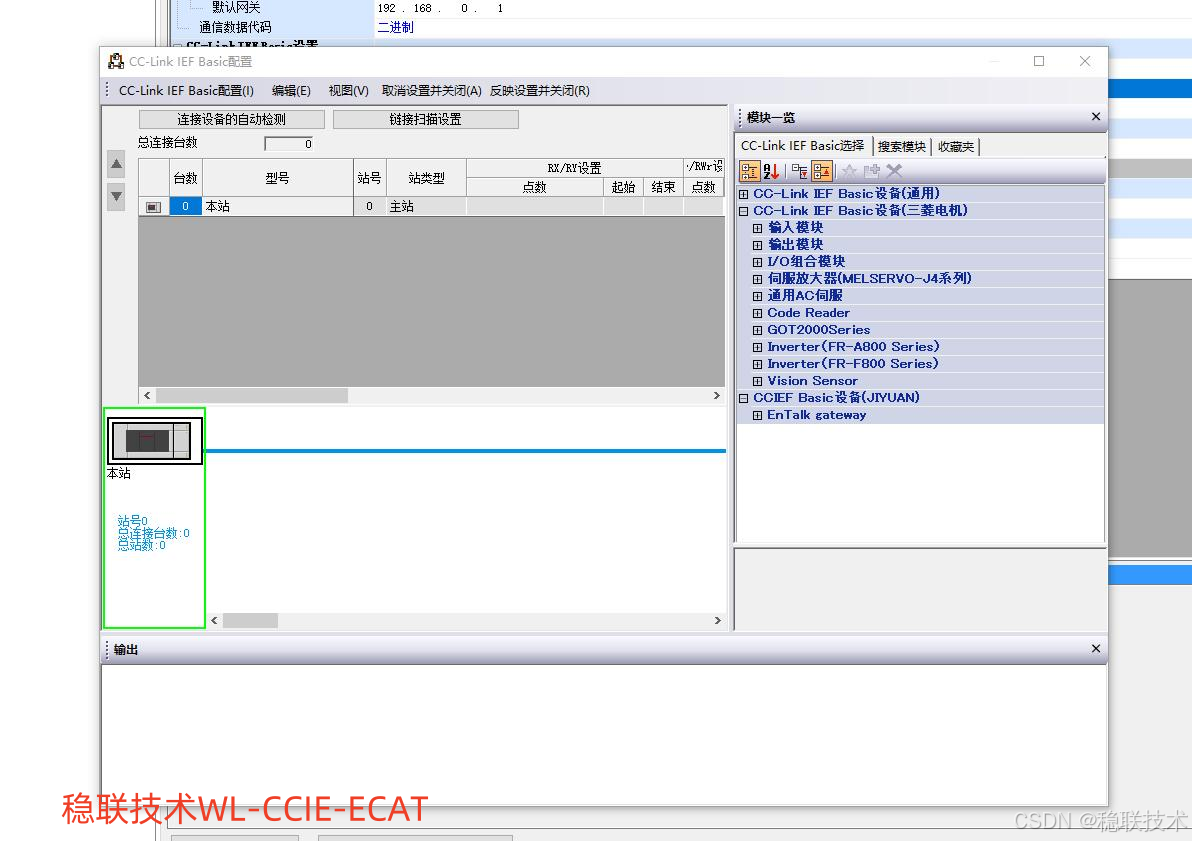Select the 台数 cell with value 0
The height and width of the screenshot is (841, 1192).
(x=185, y=207)
